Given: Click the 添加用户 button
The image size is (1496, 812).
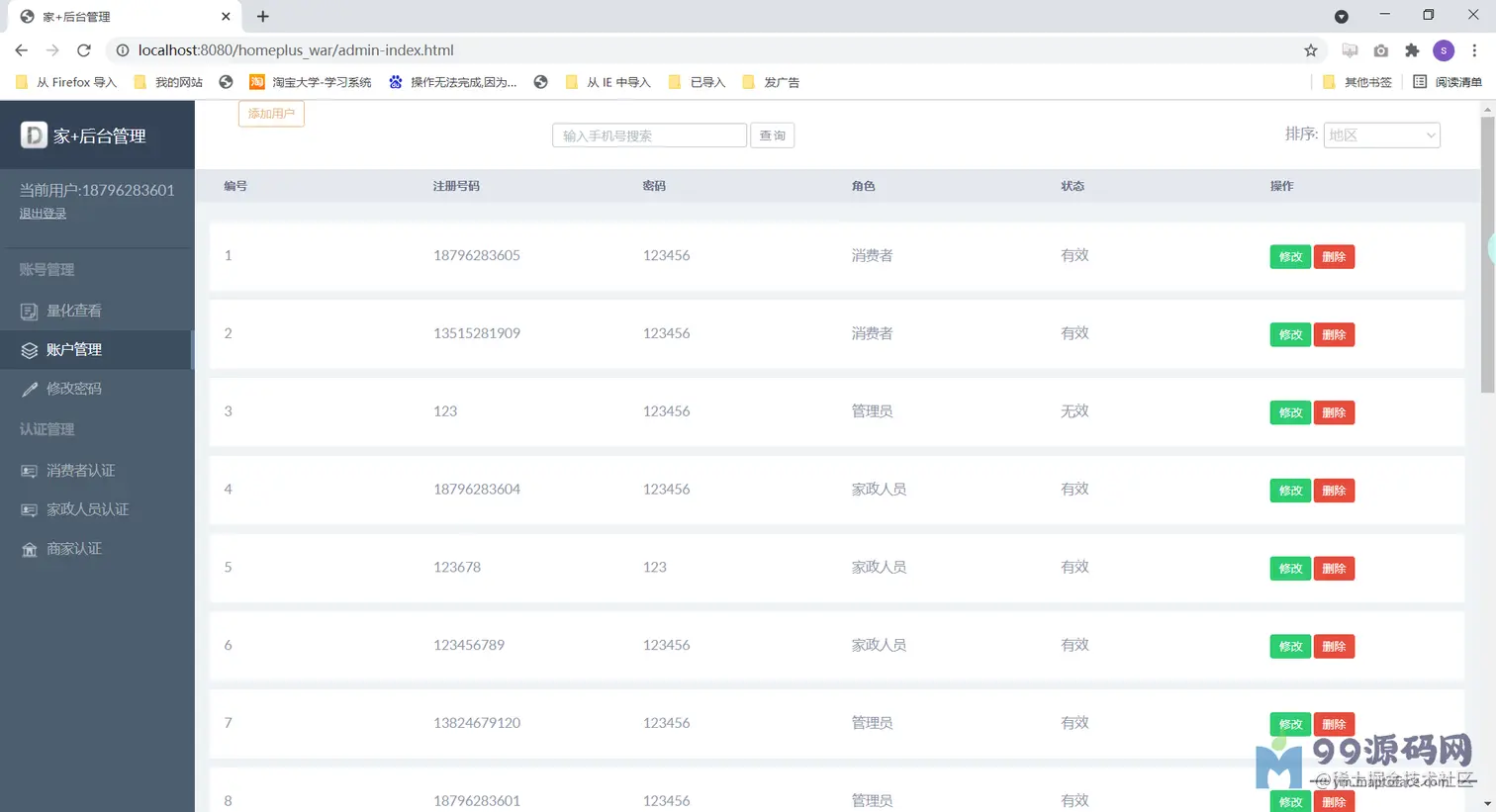Looking at the screenshot, I should click(x=271, y=114).
